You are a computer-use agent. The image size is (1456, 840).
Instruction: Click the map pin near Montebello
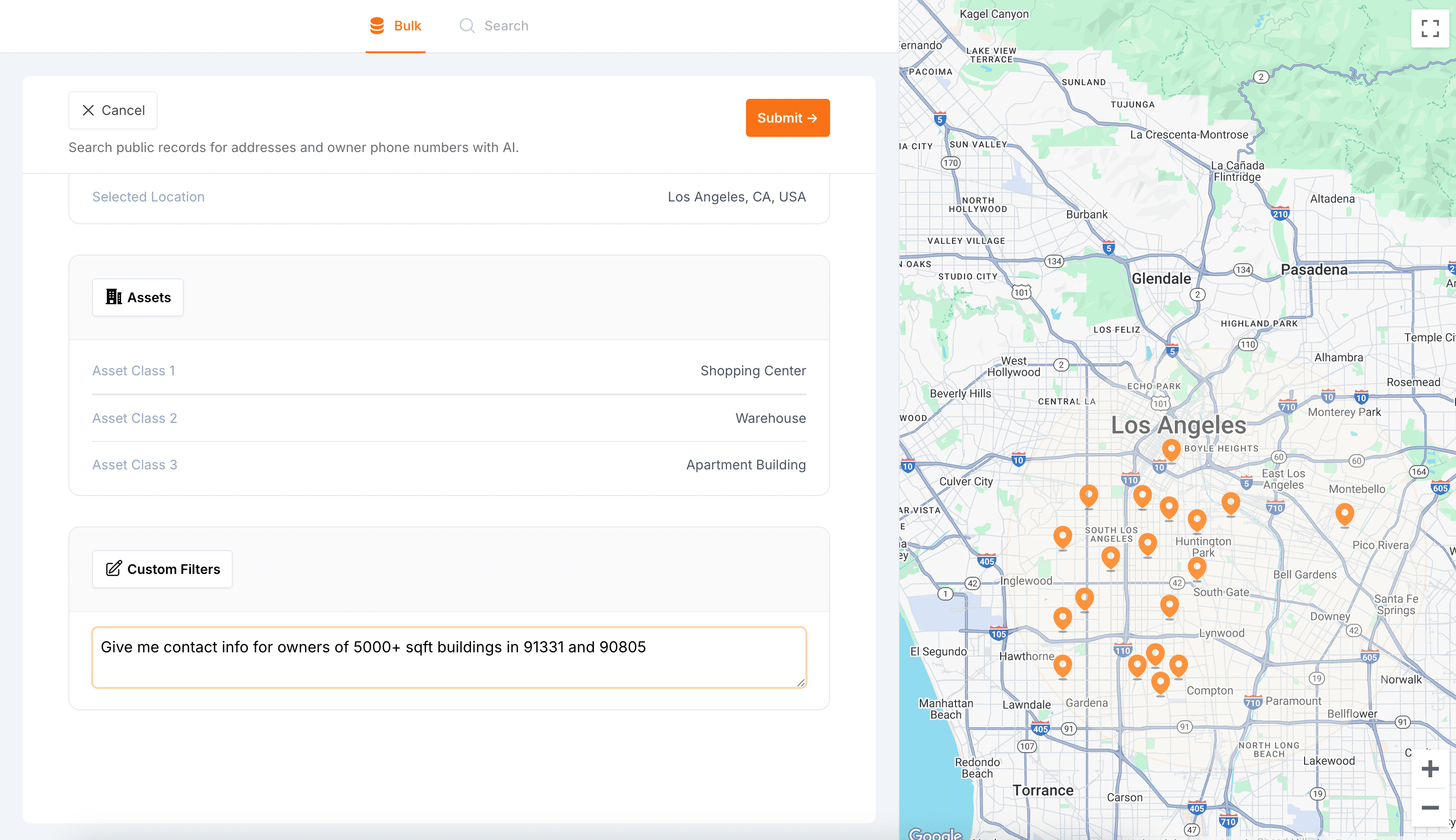(1344, 513)
